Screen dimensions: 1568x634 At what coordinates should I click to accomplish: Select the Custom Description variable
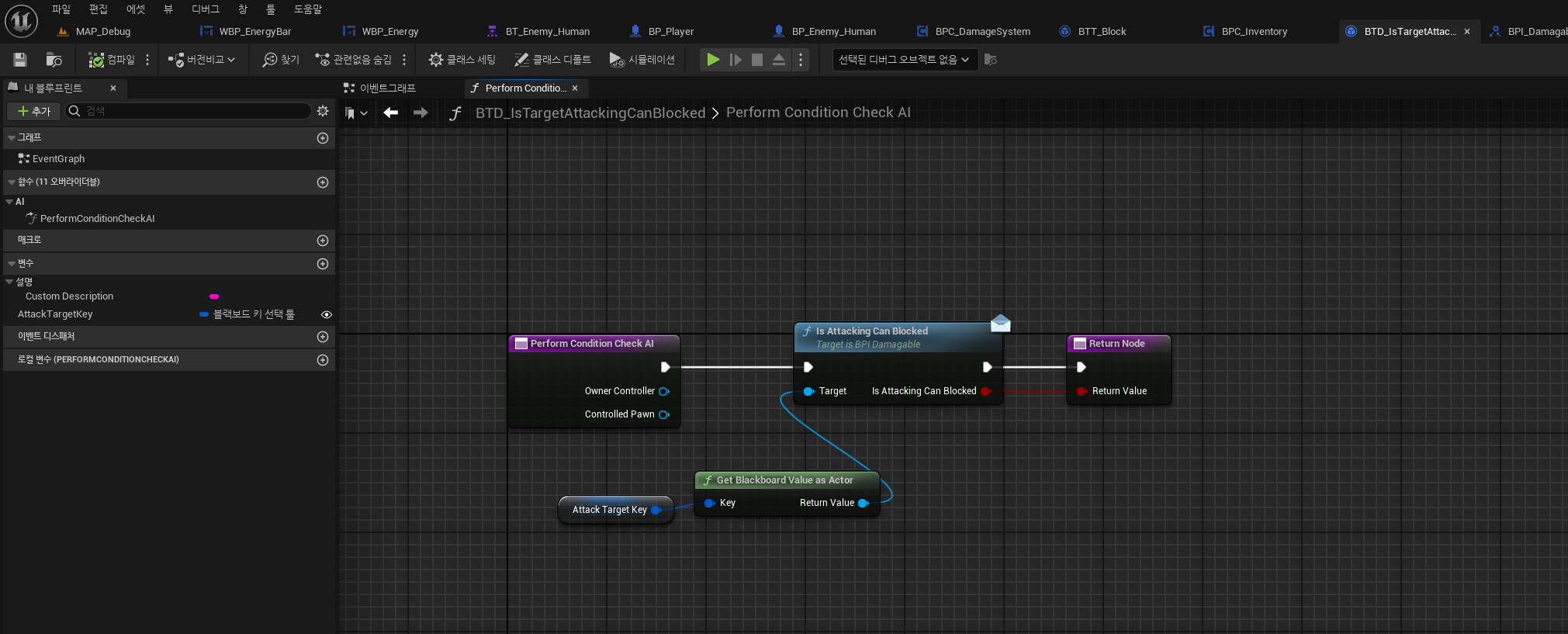click(x=69, y=296)
